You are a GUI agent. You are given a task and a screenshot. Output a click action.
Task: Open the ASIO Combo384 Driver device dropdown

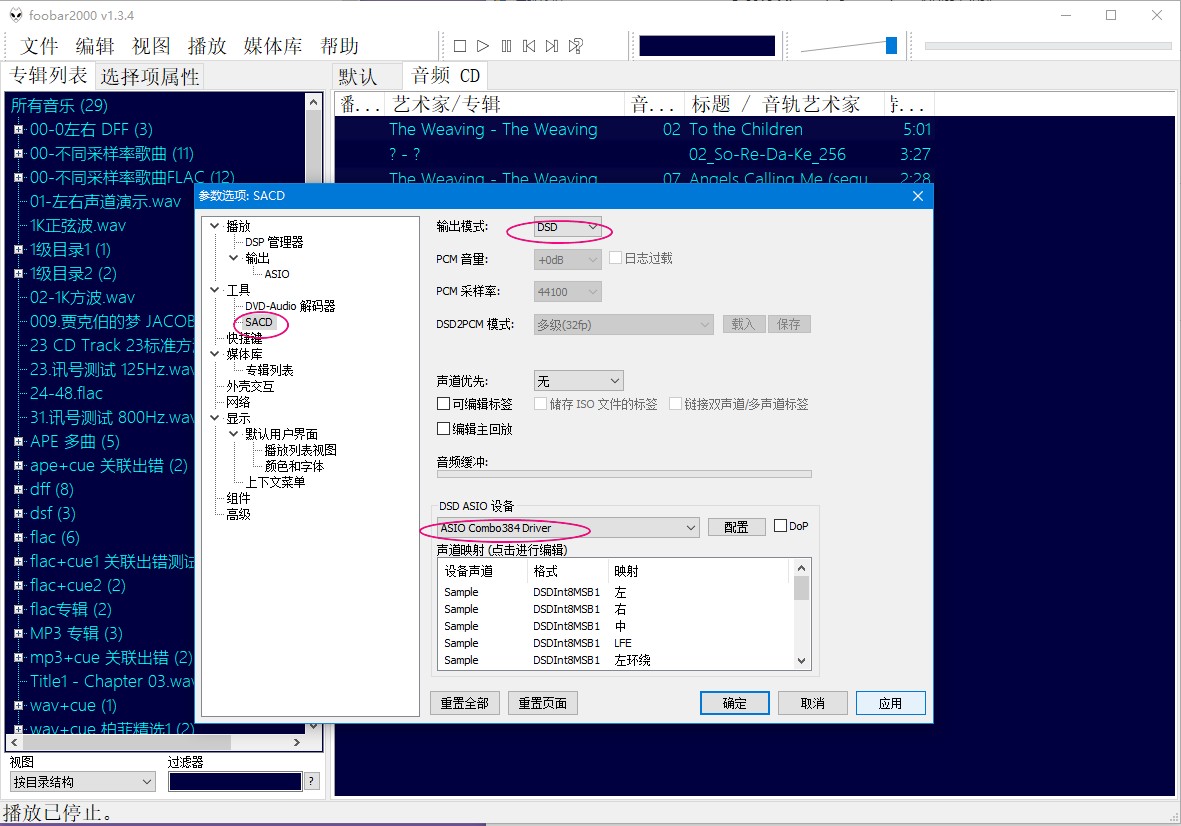(568, 528)
